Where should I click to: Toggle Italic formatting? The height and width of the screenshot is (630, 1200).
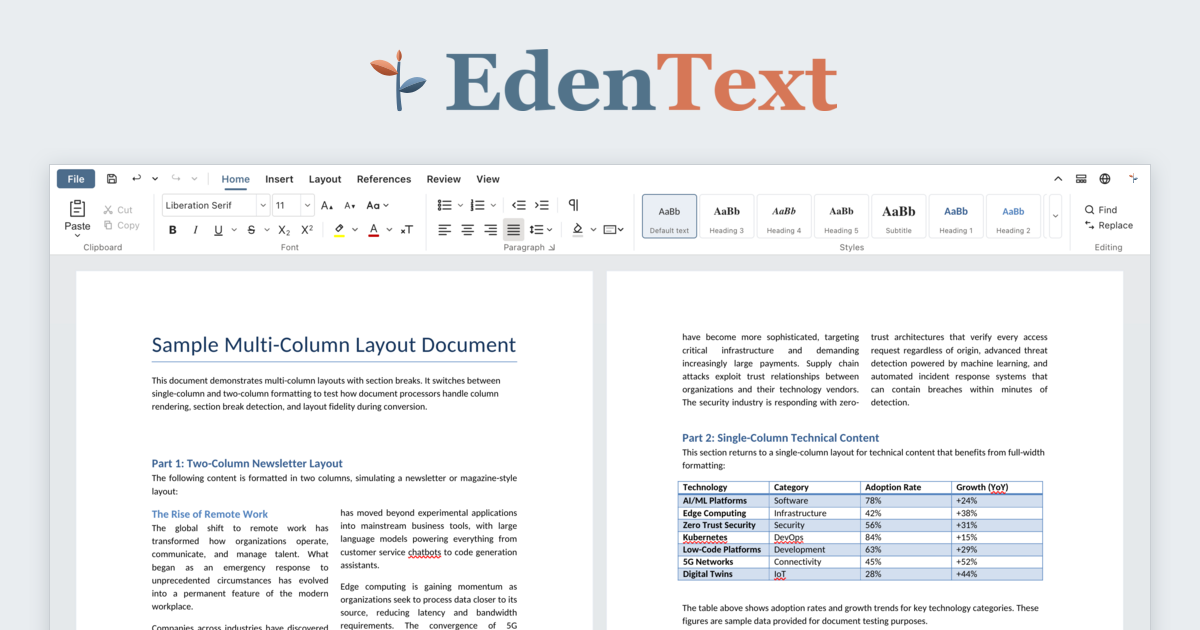coord(194,230)
